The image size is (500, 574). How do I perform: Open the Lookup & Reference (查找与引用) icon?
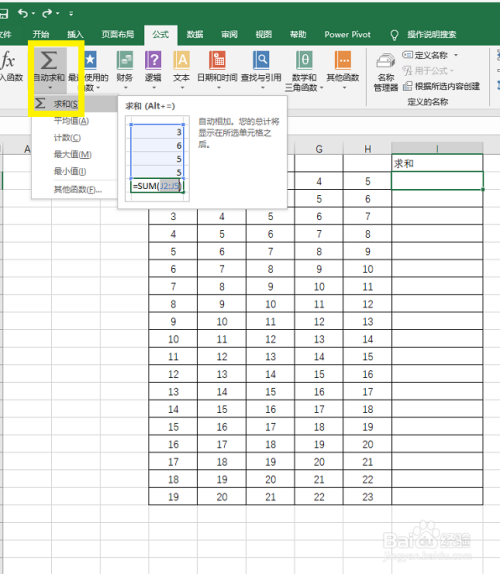click(261, 60)
